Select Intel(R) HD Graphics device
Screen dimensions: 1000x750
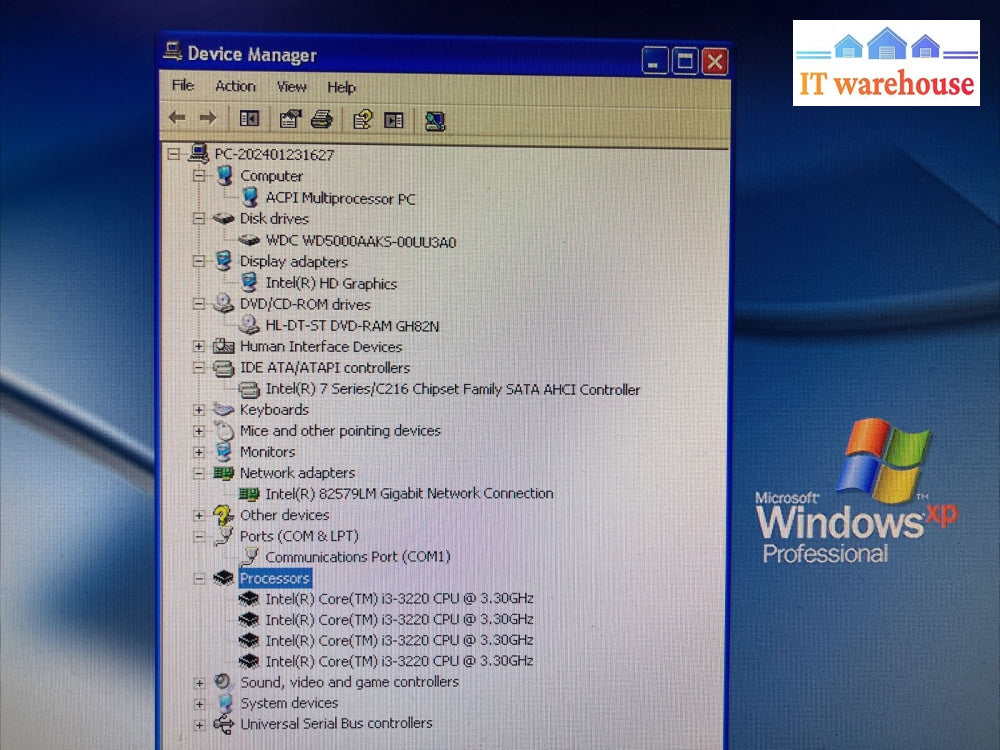(331, 283)
